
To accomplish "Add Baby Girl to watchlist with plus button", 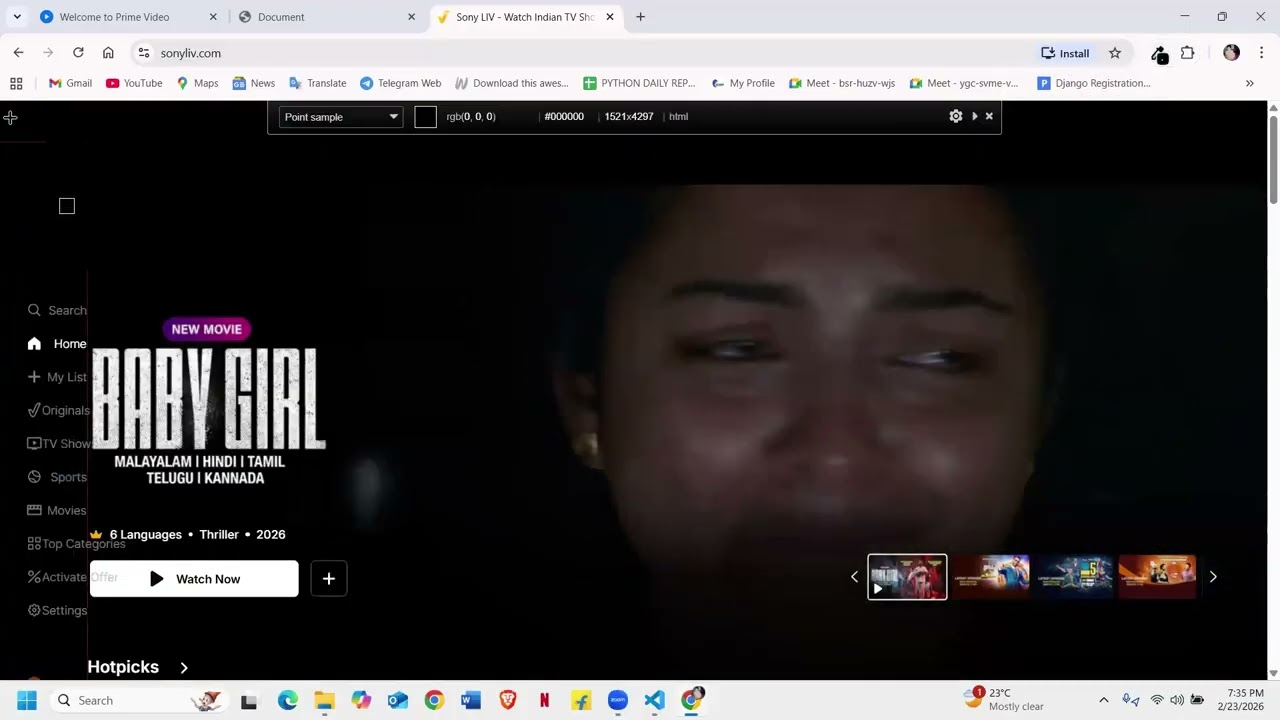I will click(x=329, y=579).
